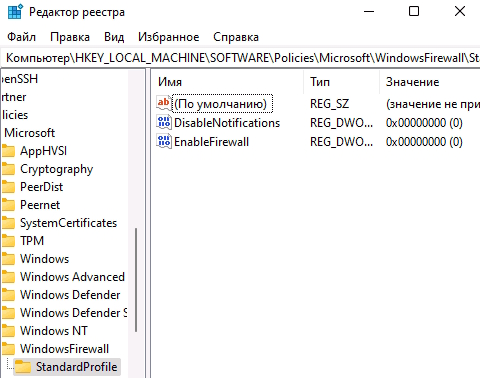The image size is (480, 378).
Task: Click the DWORD icon next to DisableNotifications
Action: click(x=164, y=122)
